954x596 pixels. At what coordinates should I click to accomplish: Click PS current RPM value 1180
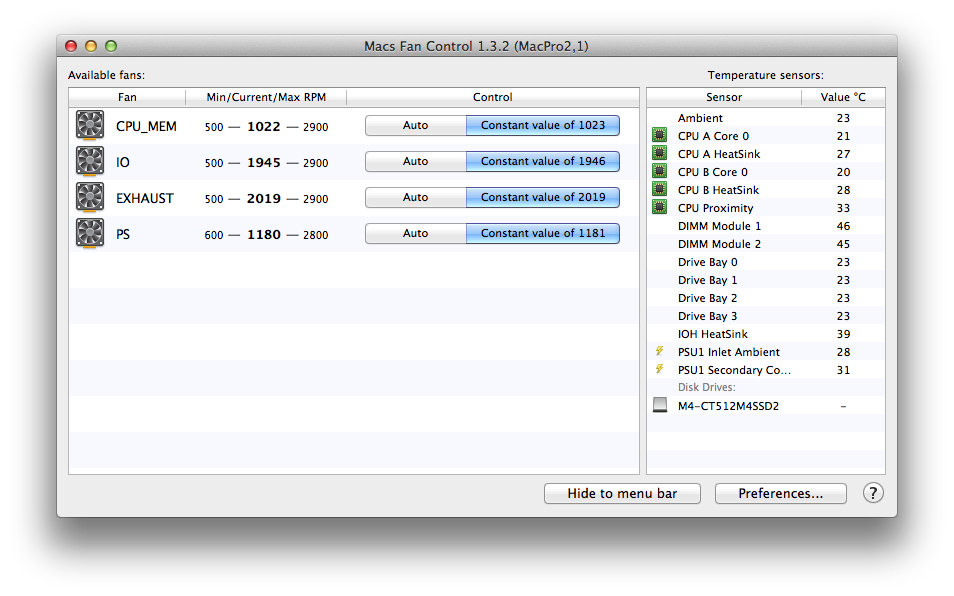click(x=263, y=234)
